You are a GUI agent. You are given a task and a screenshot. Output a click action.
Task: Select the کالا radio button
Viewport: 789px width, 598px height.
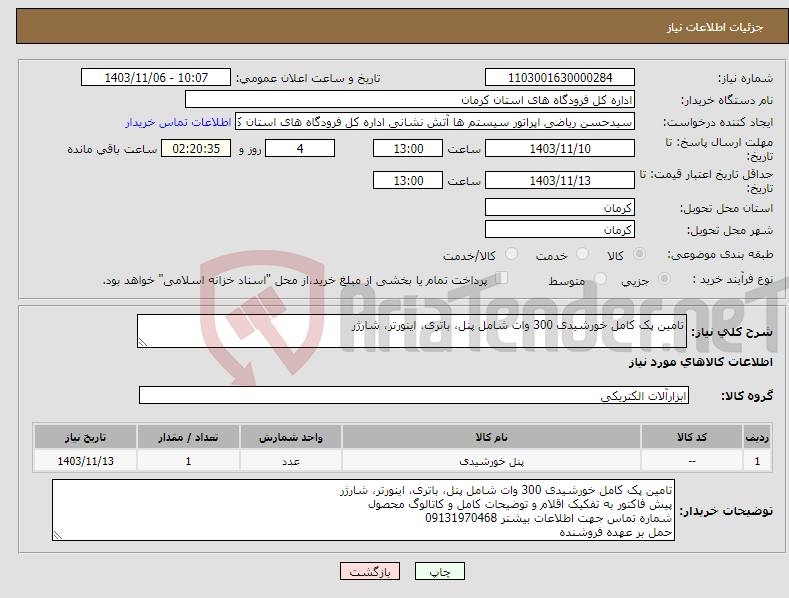point(639,254)
